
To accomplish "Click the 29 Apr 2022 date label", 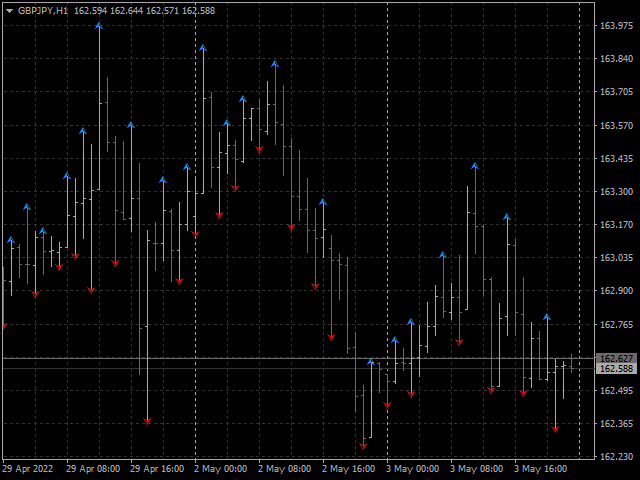I will click(x=26, y=468).
